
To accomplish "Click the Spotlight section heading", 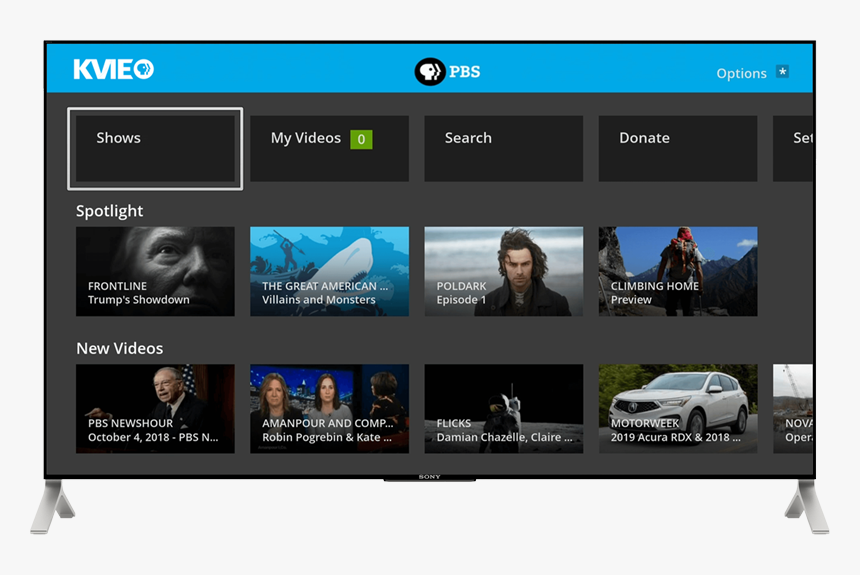I will (x=109, y=211).
